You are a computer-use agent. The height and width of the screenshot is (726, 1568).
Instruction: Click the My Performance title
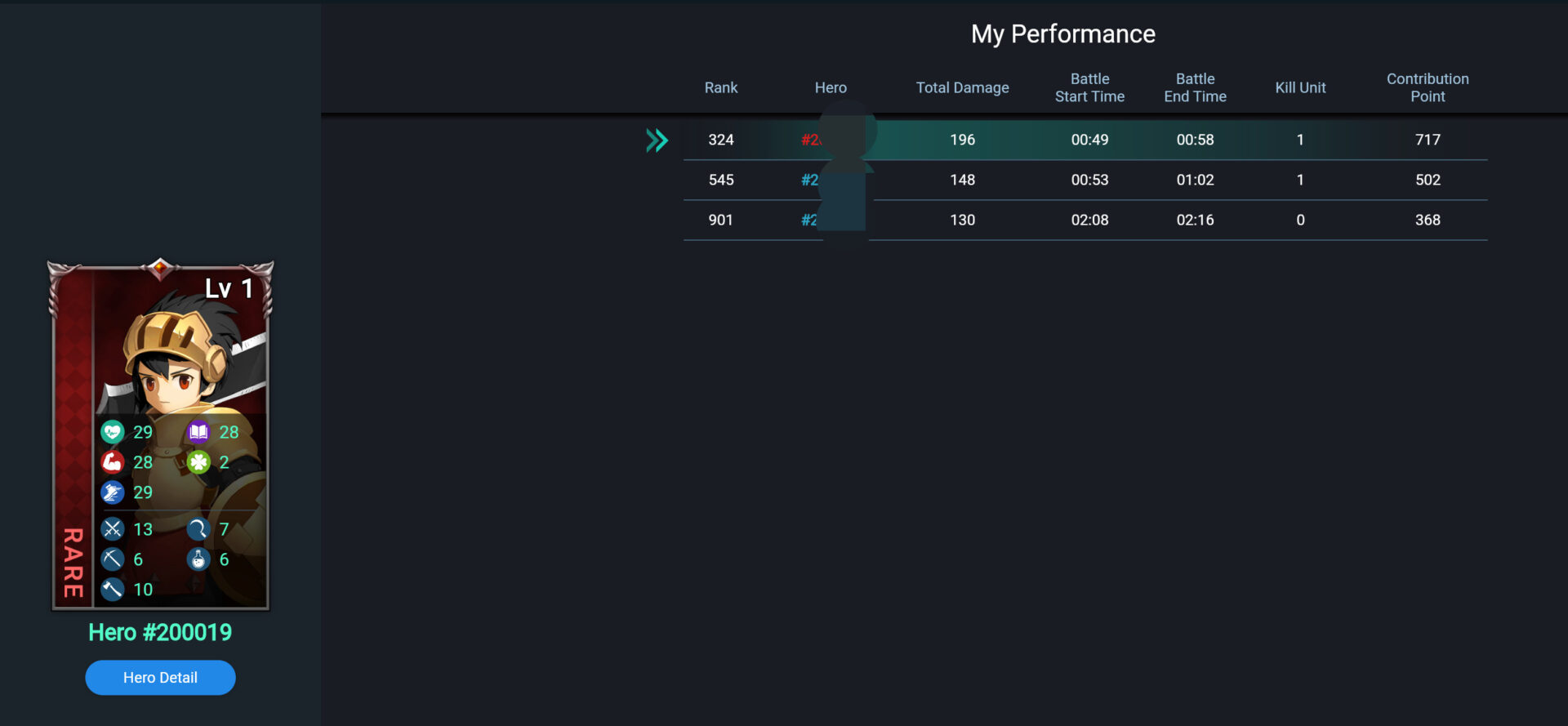click(x=1062, y=34)
